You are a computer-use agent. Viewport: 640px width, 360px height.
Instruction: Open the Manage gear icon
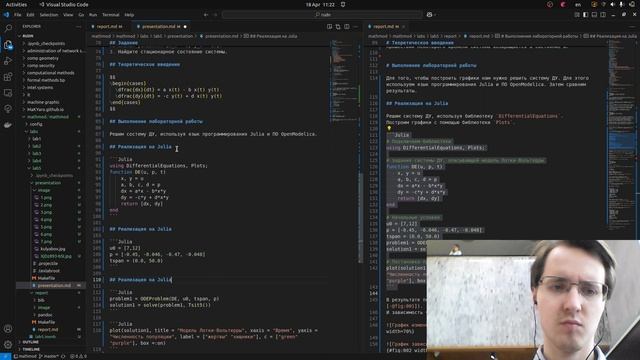pyautogui.click(x=8, y=344)
